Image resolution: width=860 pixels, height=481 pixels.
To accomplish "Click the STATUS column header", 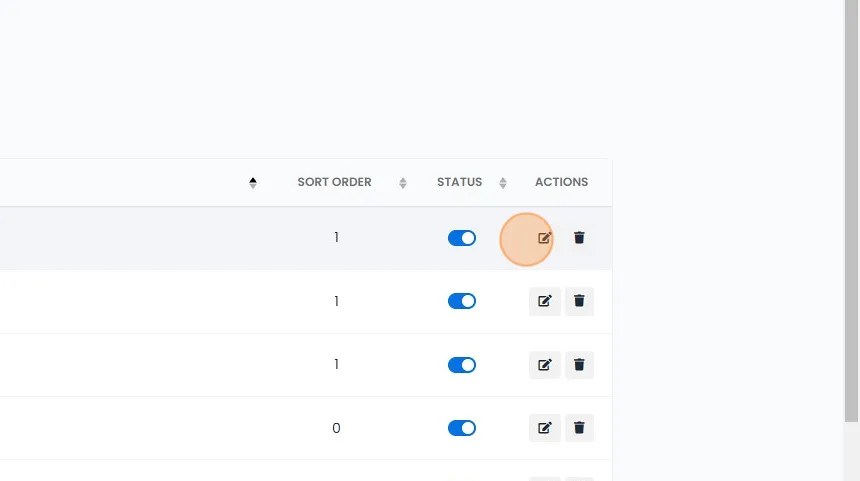I will (460, 182).
